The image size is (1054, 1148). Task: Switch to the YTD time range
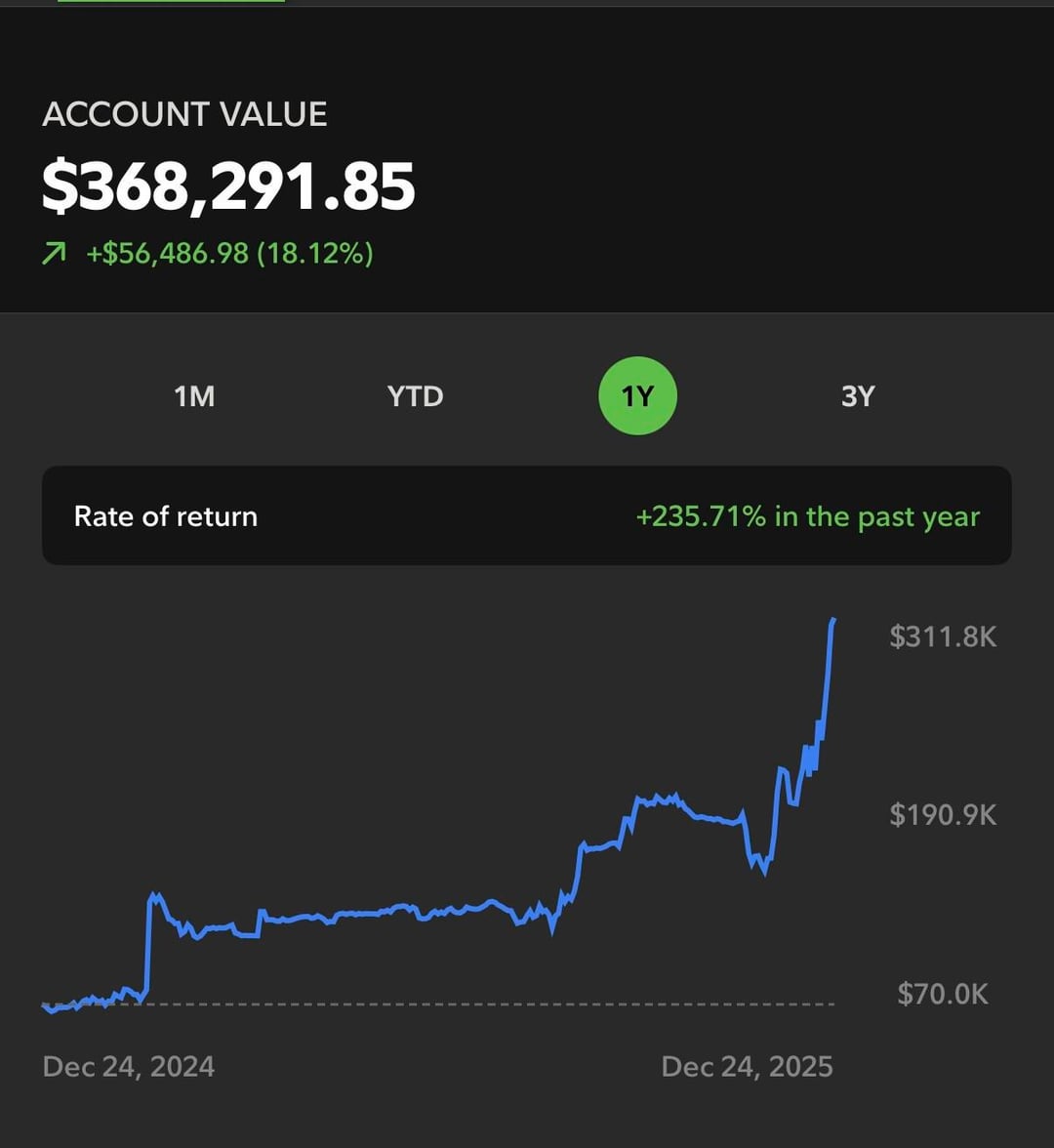[x=415, y=396]
